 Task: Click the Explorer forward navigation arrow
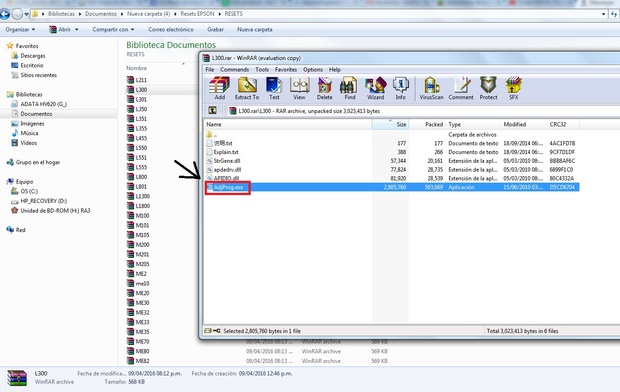(x=17, y=14)
